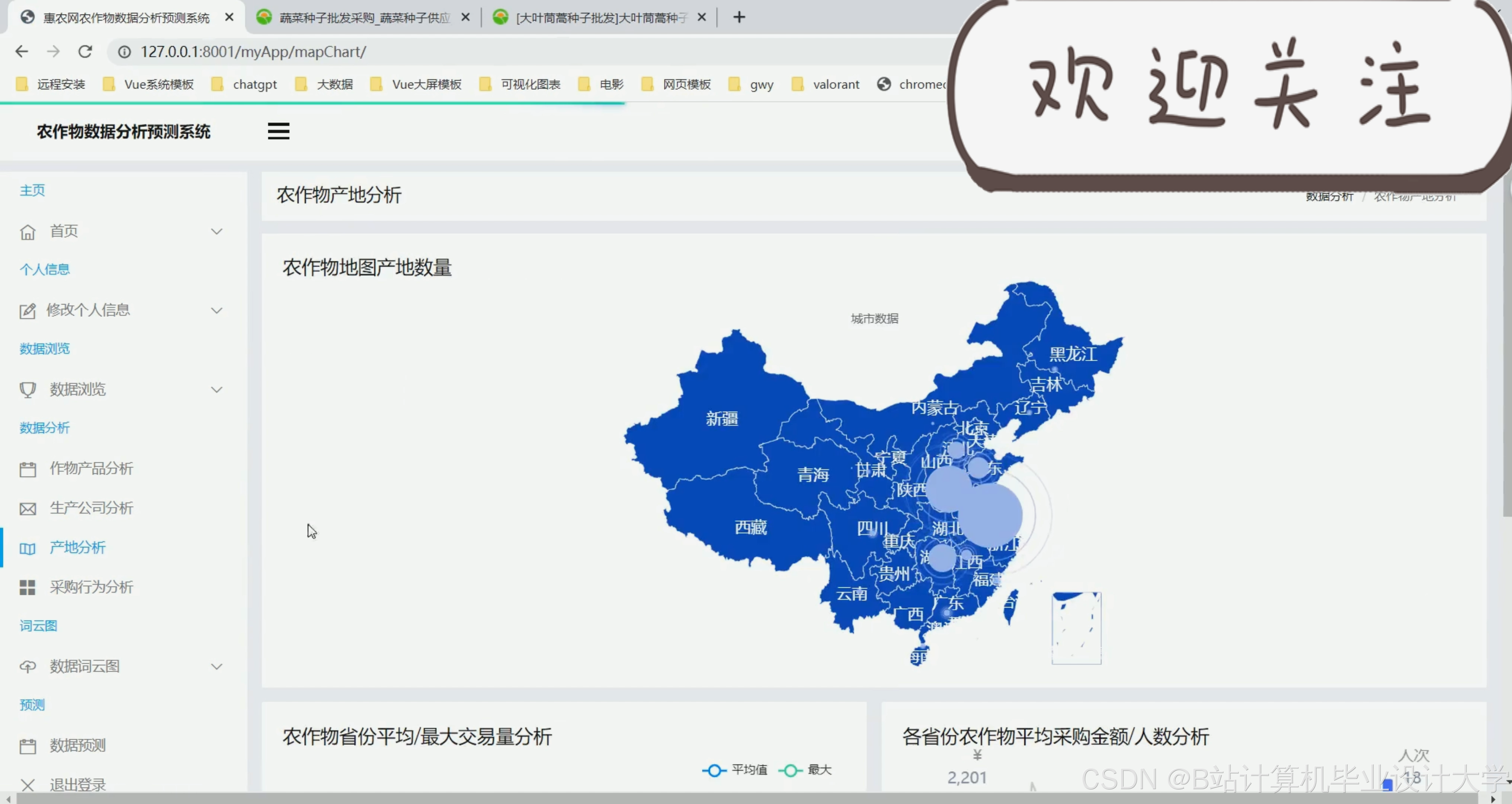Expand the 数据浏览 submenu chevron
The width and height of the screenshot is (1512, 804).
pos(217,389)
